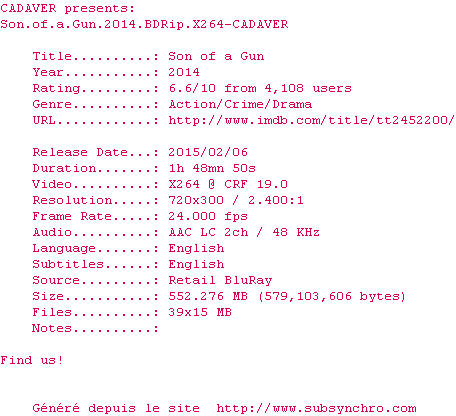Click the subsynchro.com website URL
This screenshot has height=416, width=456.
coord(316,409)
